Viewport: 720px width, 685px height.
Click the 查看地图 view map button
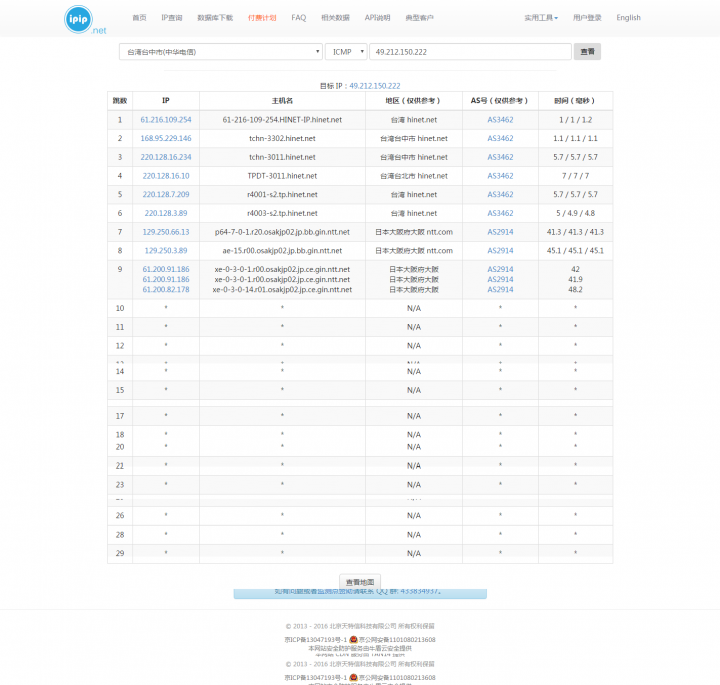[360, 582]
